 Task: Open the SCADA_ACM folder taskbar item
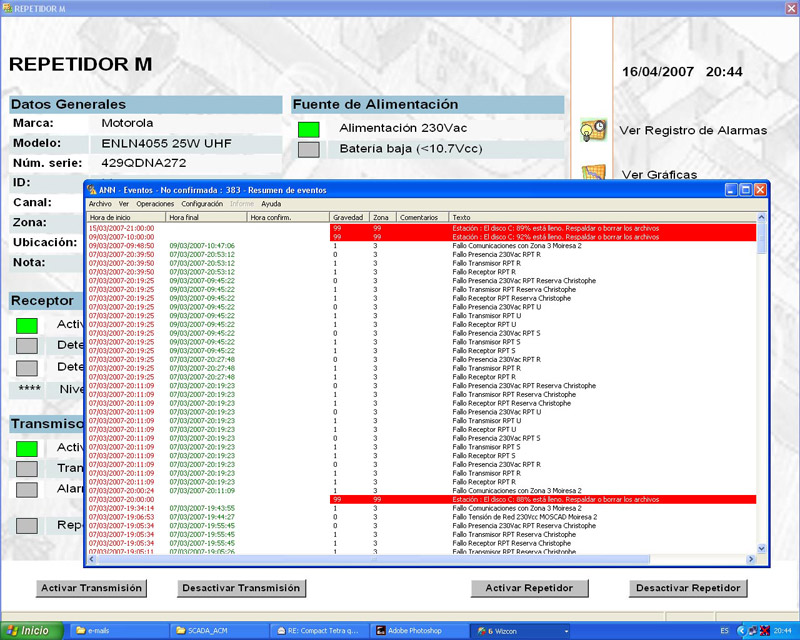tap(210, 631)
